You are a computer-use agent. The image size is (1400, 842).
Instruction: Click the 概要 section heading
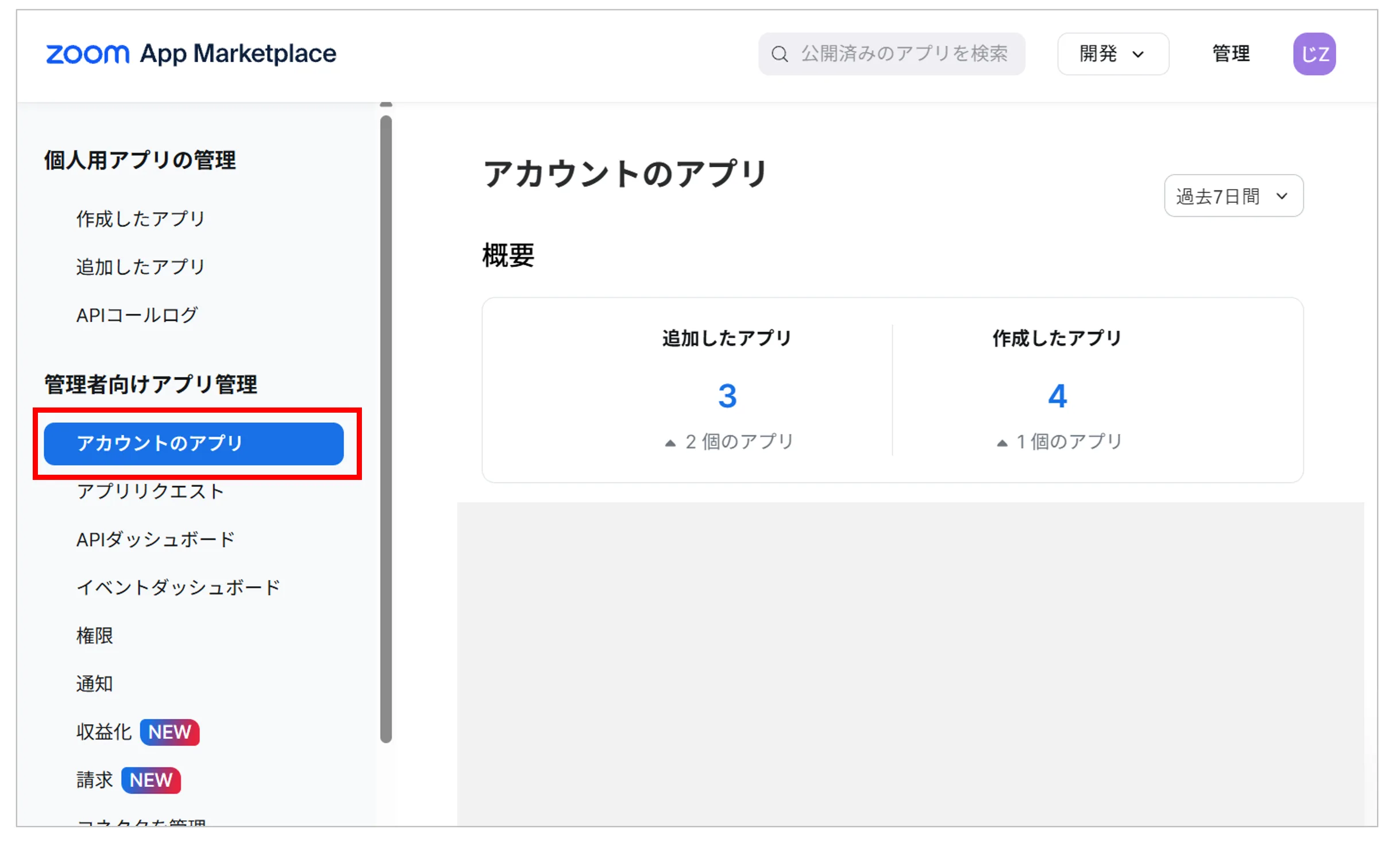point(508,255)
